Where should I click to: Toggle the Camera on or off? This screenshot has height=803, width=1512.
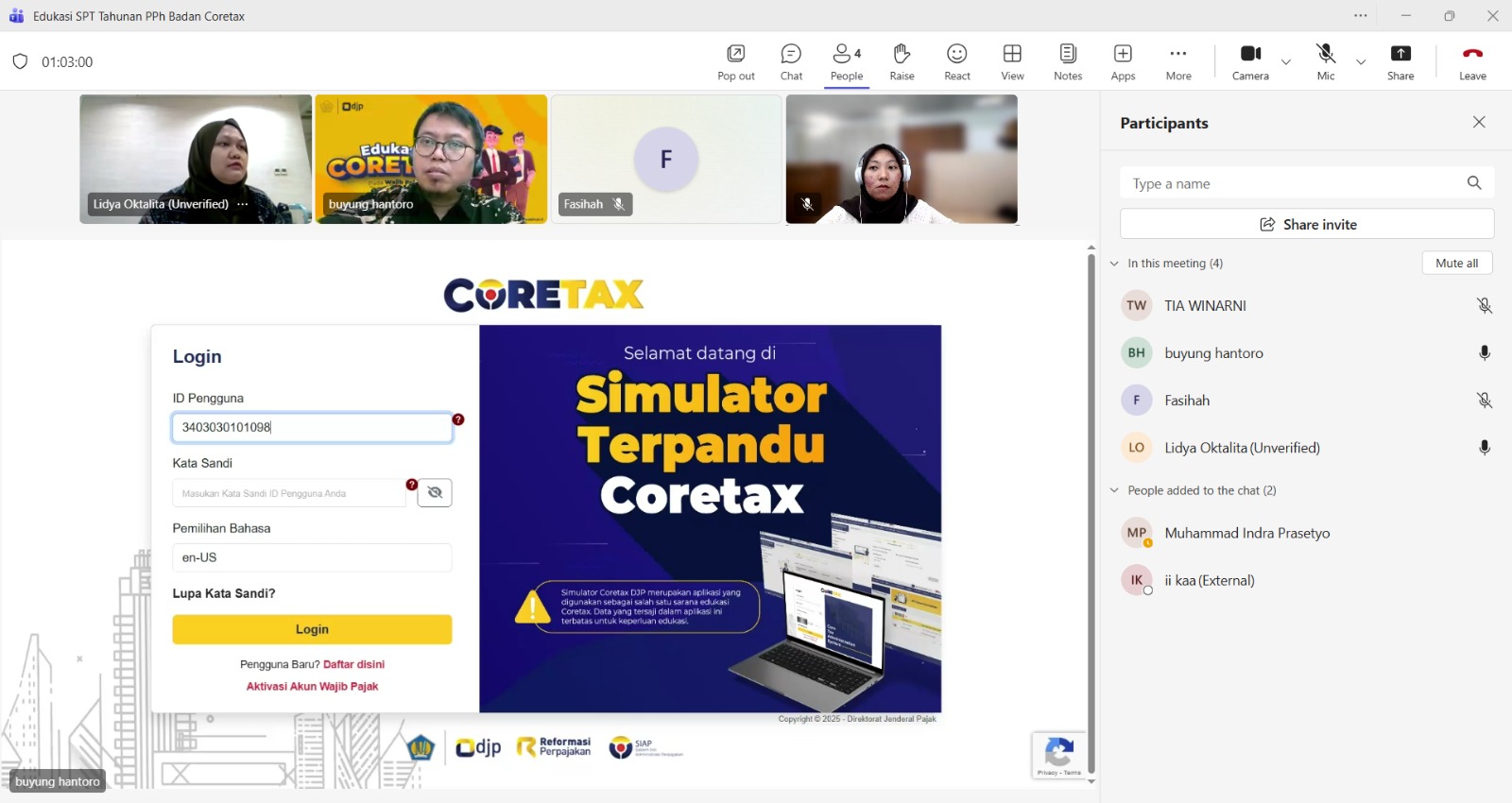tap(1250, 61)
